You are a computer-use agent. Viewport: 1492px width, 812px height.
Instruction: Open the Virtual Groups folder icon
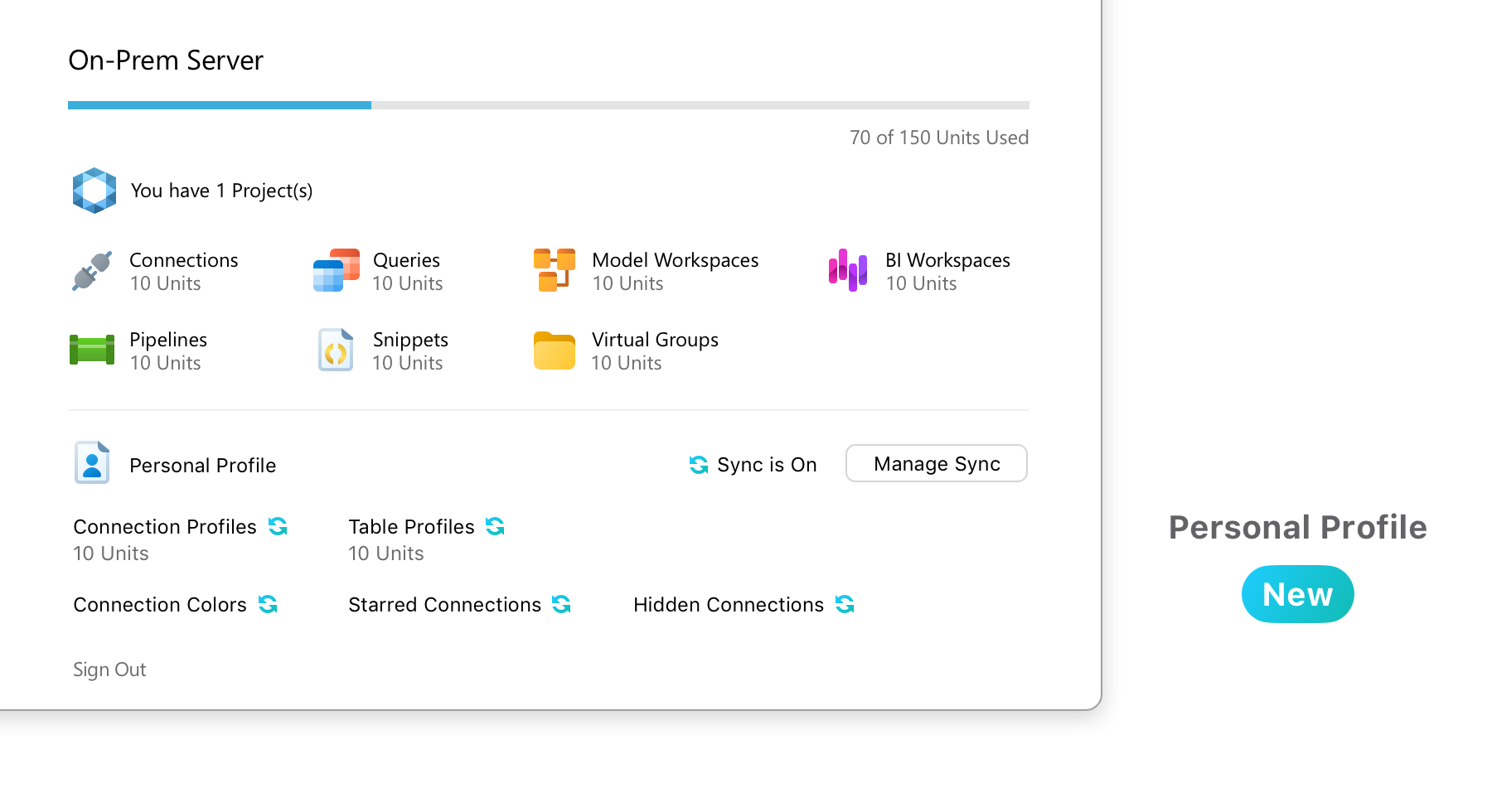point(555,350)
